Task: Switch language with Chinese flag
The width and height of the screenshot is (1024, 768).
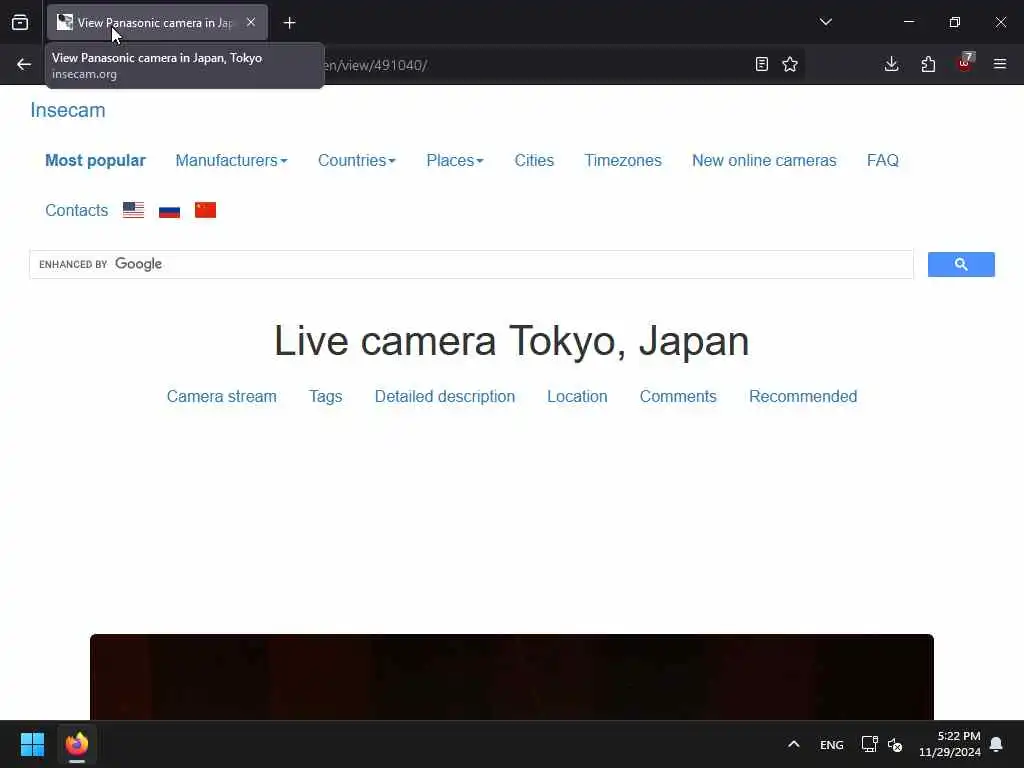Action: [x=205, y=210]
